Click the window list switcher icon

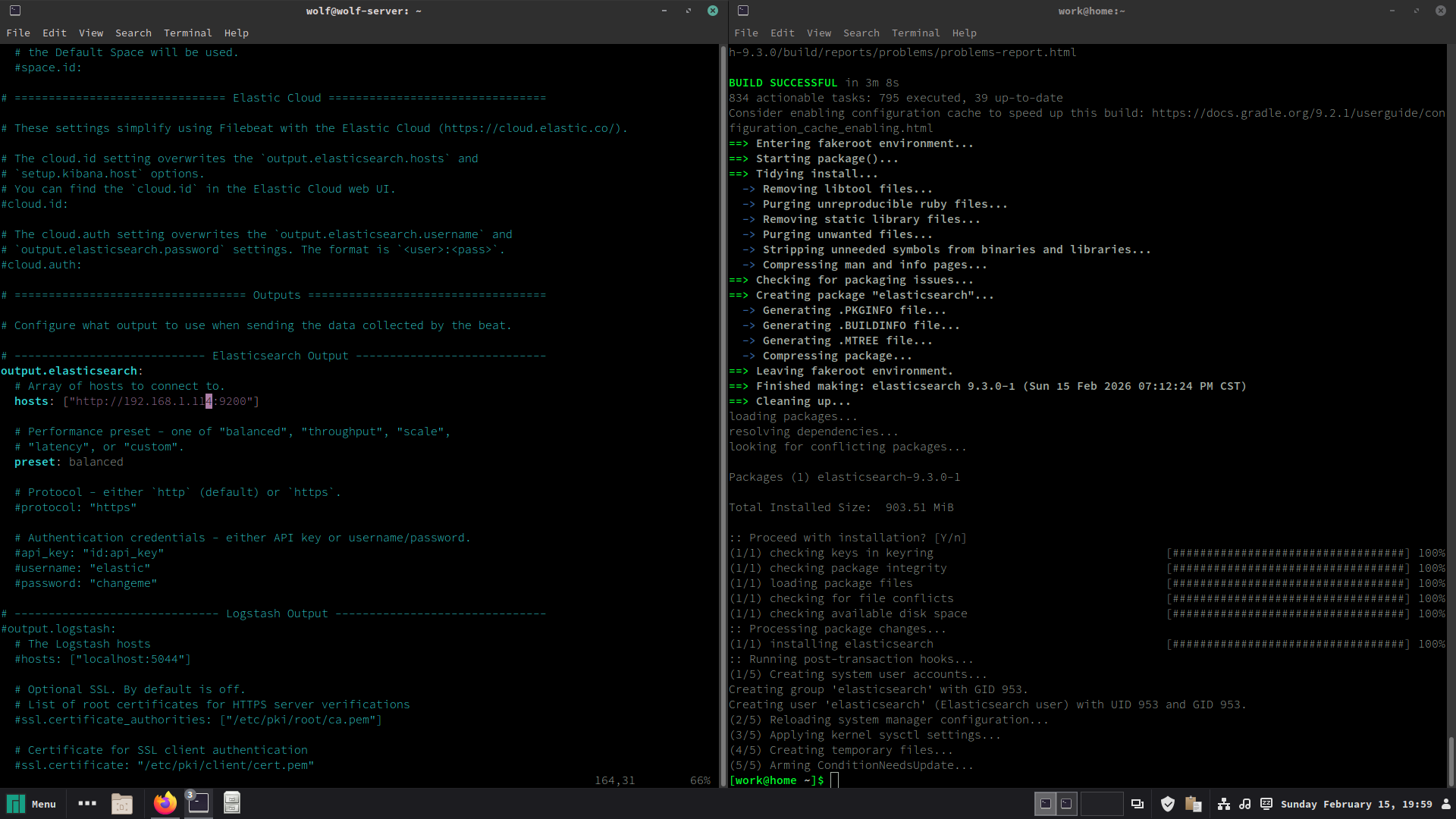click(1137, 804)
